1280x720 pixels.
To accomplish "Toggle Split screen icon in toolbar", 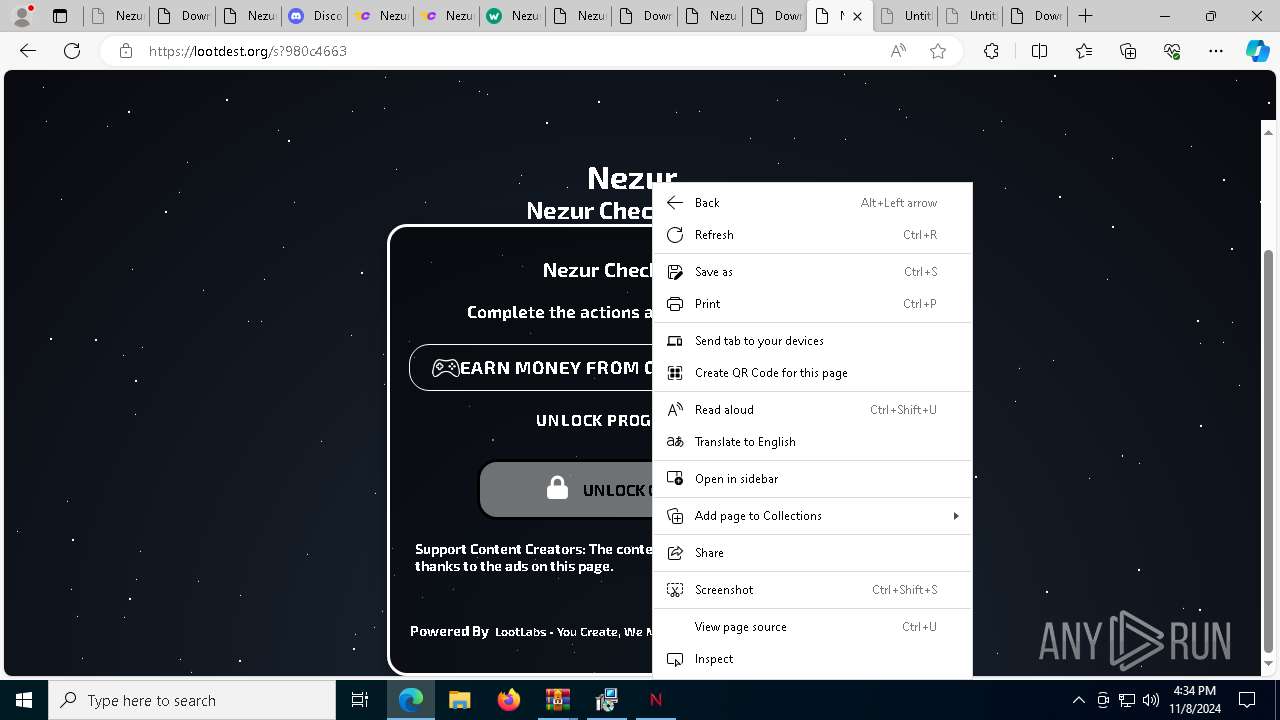I will coord(1039,51).
